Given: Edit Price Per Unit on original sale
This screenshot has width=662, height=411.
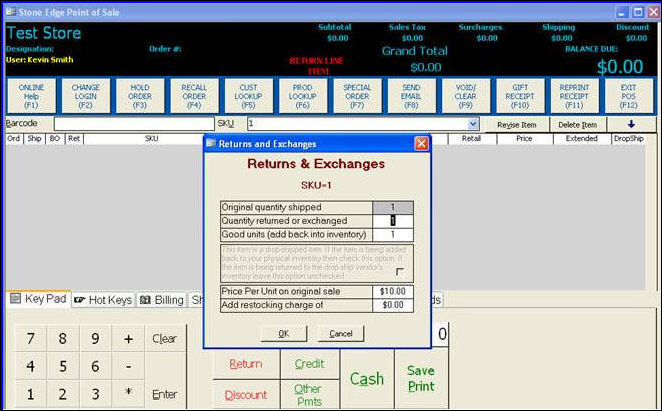Looking at the screenshot, I should pyautogui.click(x=393, y=291).
